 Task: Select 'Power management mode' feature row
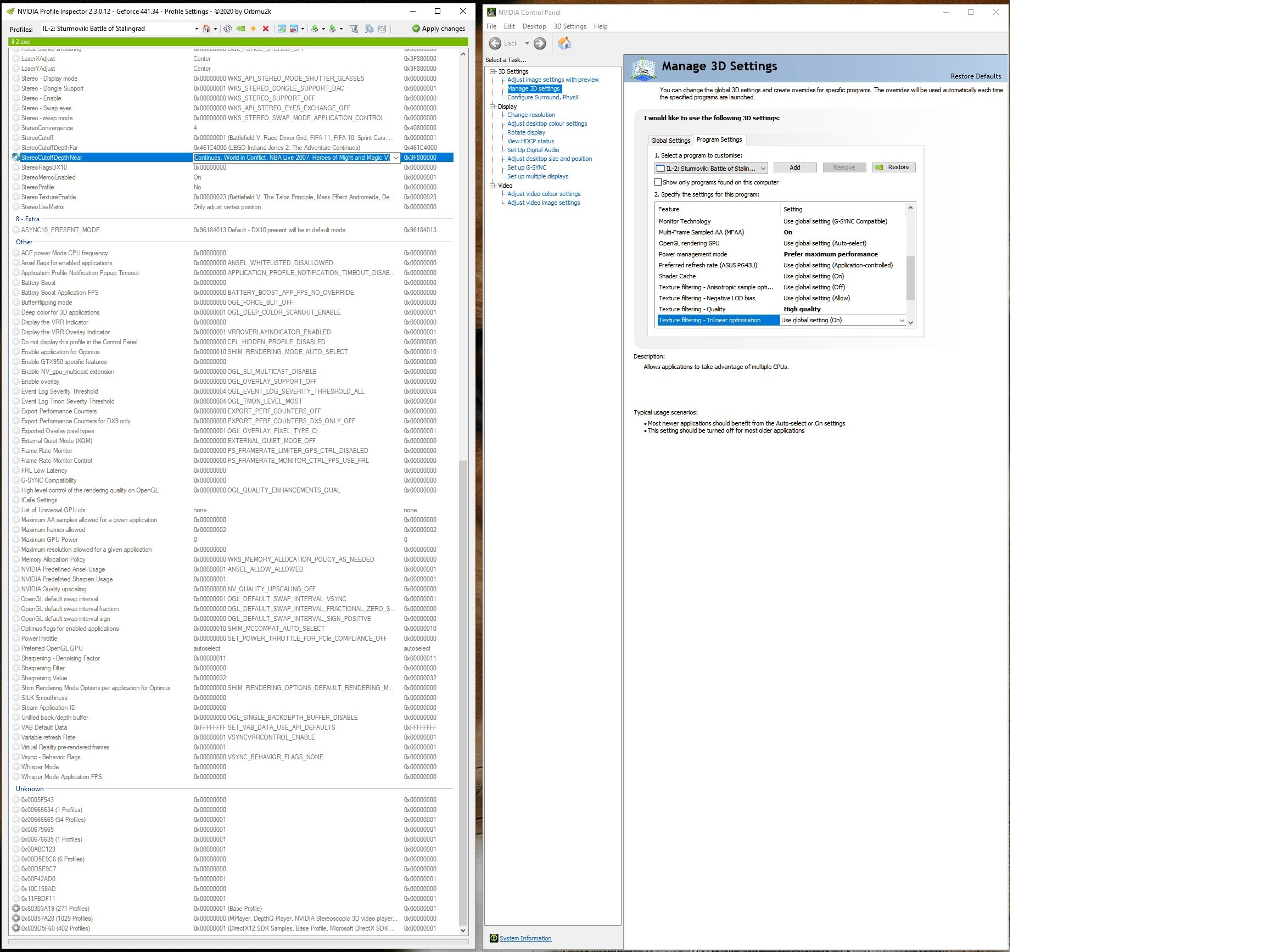click(781, 254)
